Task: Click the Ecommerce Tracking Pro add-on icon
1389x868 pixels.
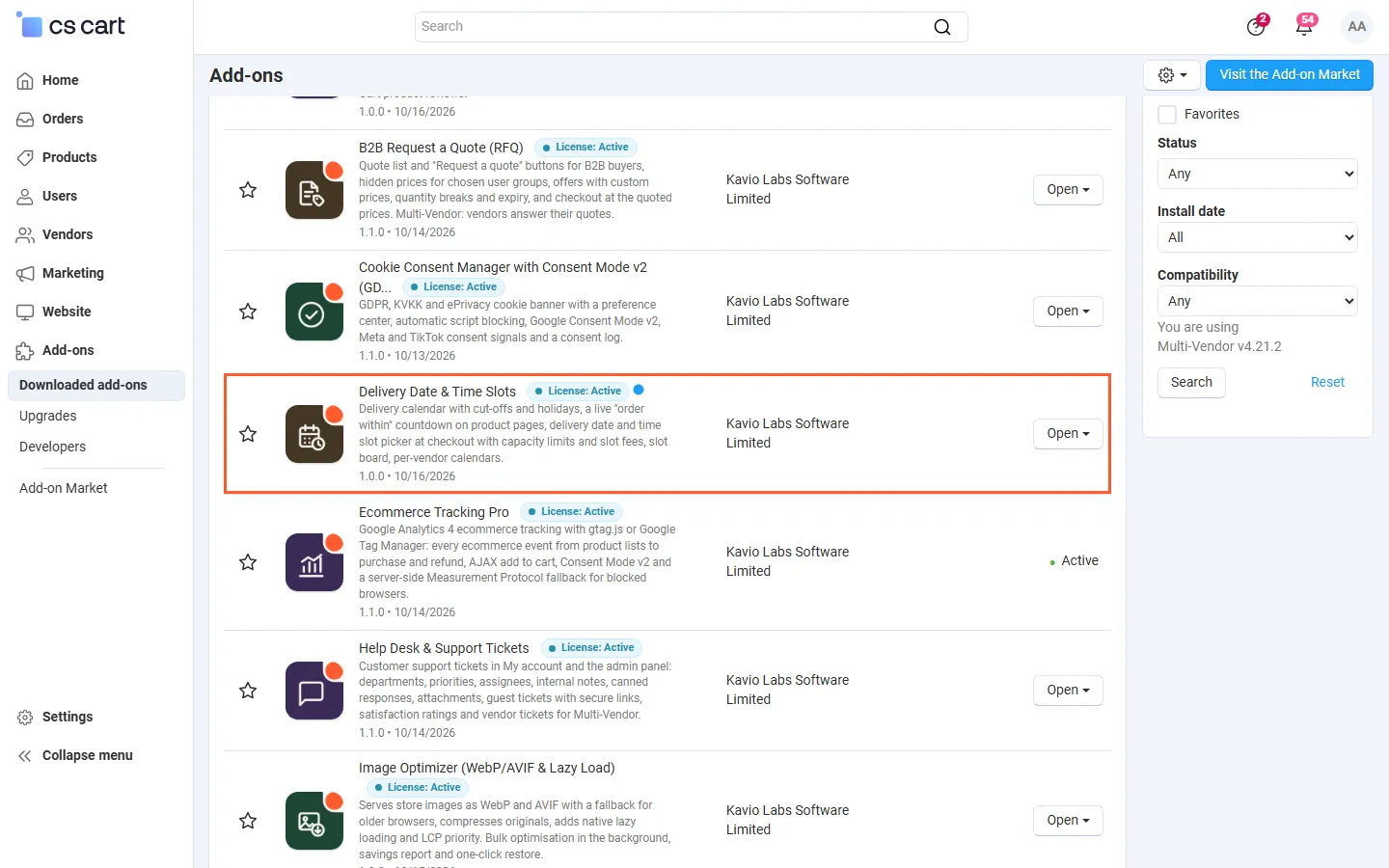Action: [314, 562]
